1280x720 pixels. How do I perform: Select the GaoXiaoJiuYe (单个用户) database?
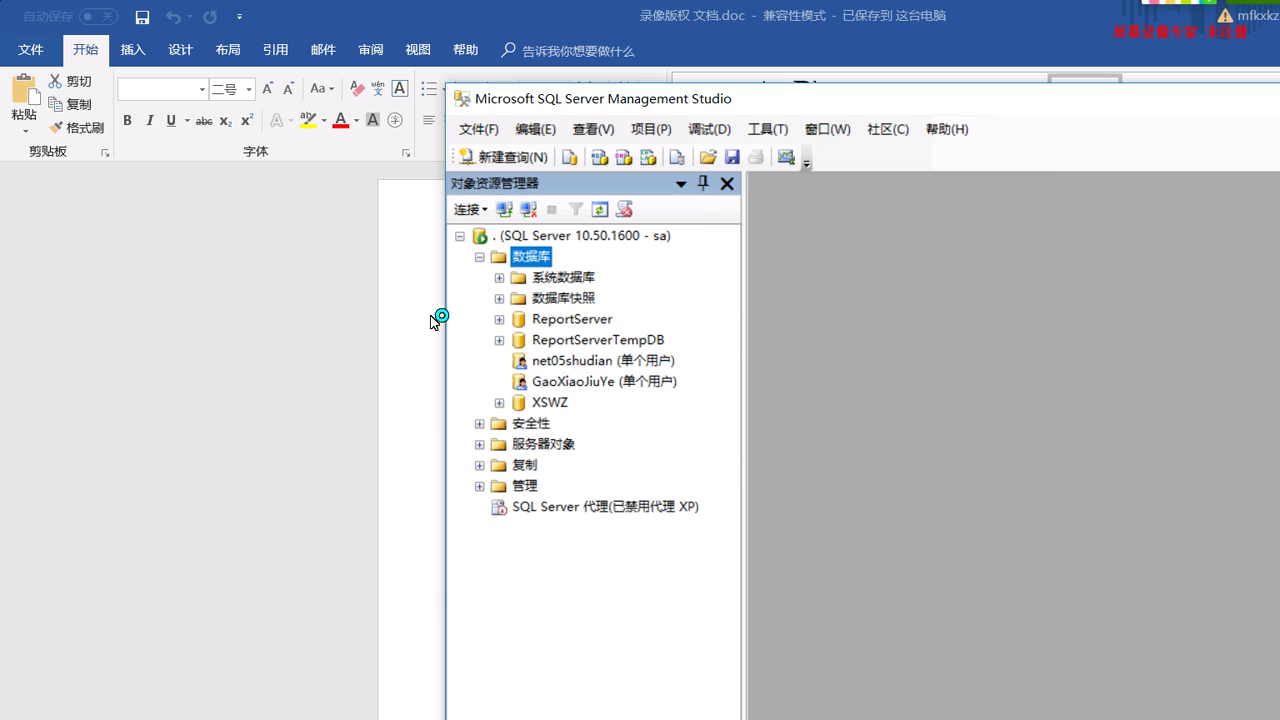pyautogui.click(x=604, y=382)
